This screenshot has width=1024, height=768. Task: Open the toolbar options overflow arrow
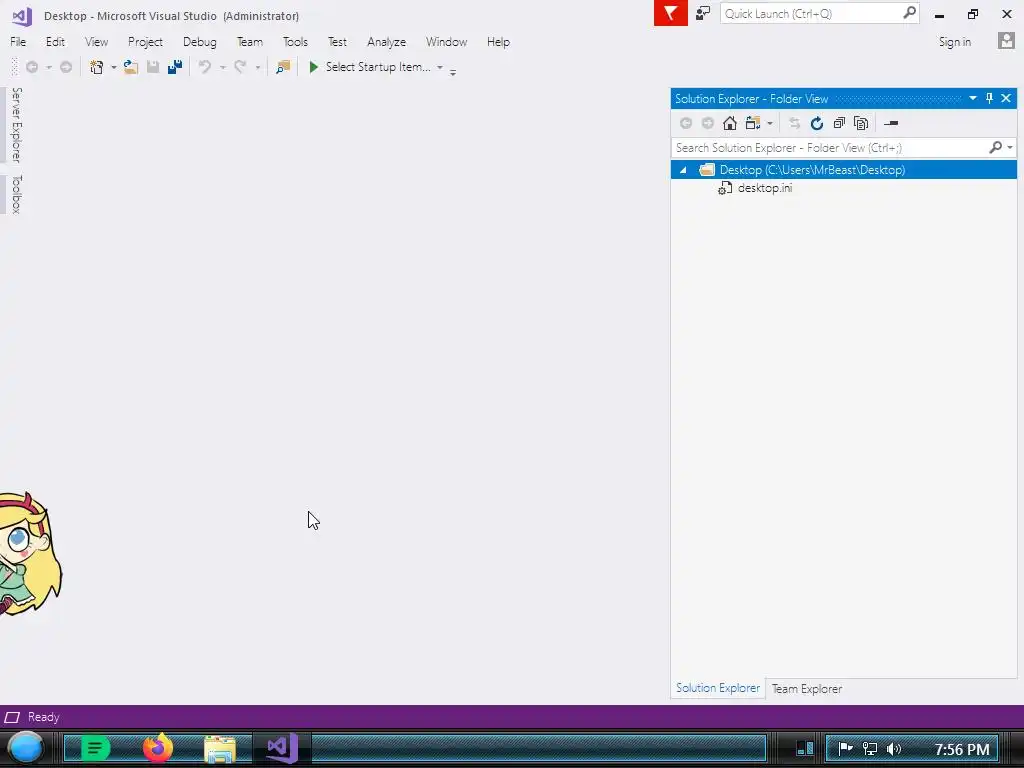(453, 72)
